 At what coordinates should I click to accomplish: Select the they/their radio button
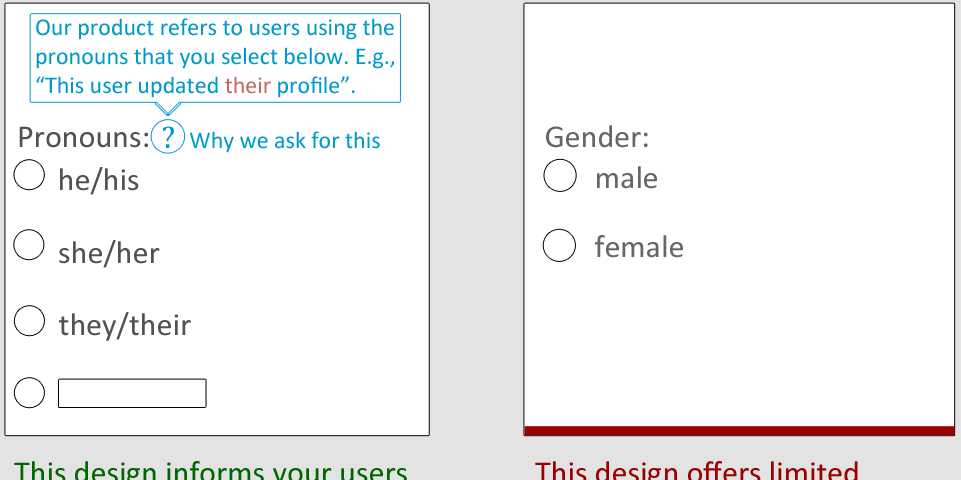[x=29, y=321]
